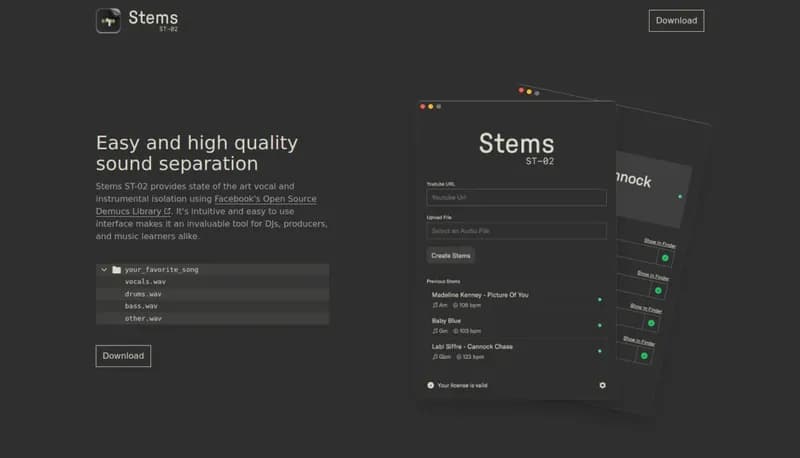The height and width of the screenshot is (458, 800).
Task: Collapse the your_favorite_song folder chevron
Action: click(x=104, y=269)
